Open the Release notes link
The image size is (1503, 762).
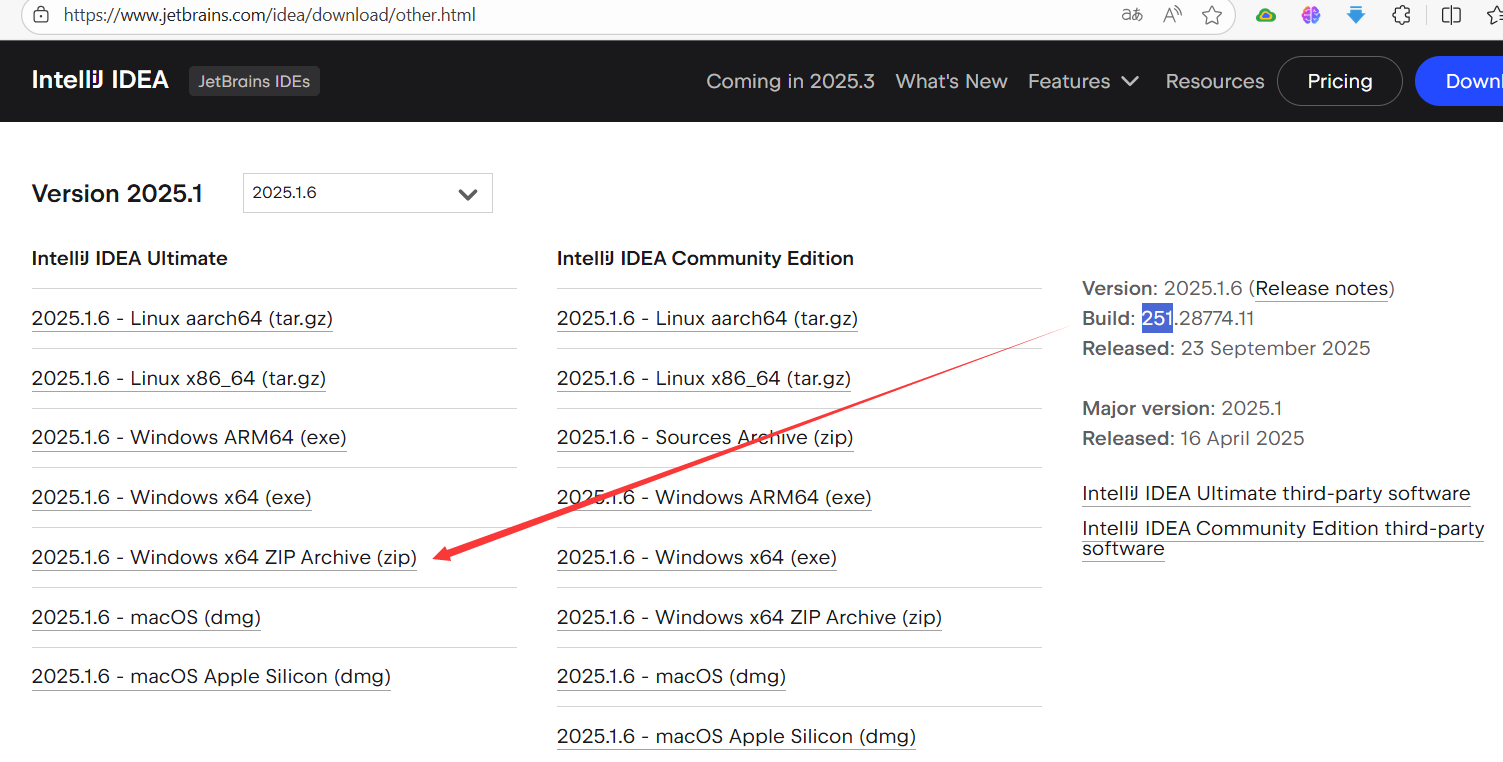pos(1322,288)
